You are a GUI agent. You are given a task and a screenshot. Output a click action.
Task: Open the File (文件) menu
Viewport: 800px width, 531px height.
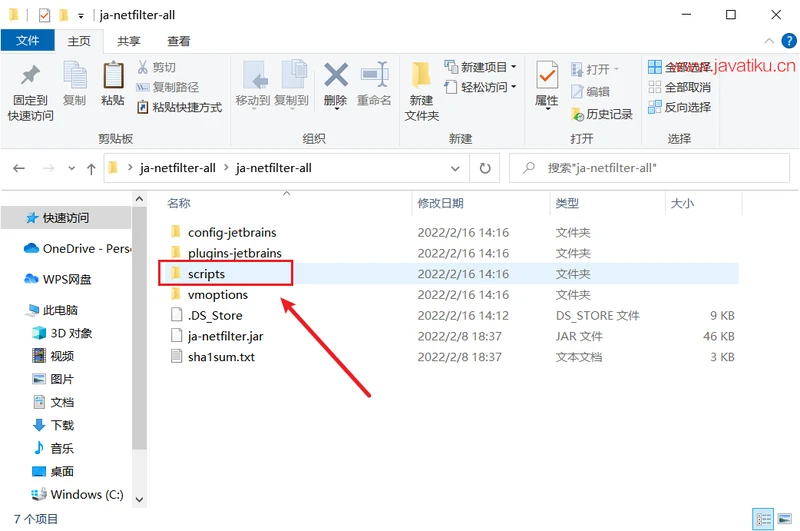point(27,41)
